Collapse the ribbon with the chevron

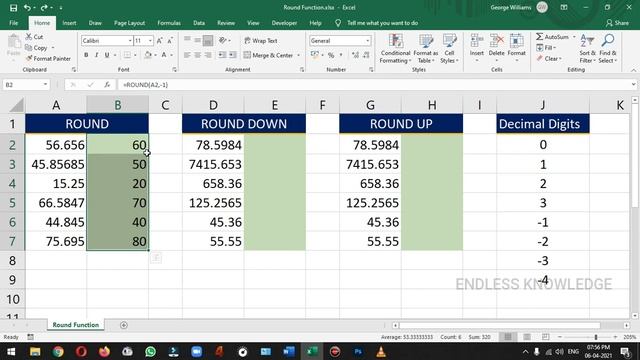tap(633, 70)
